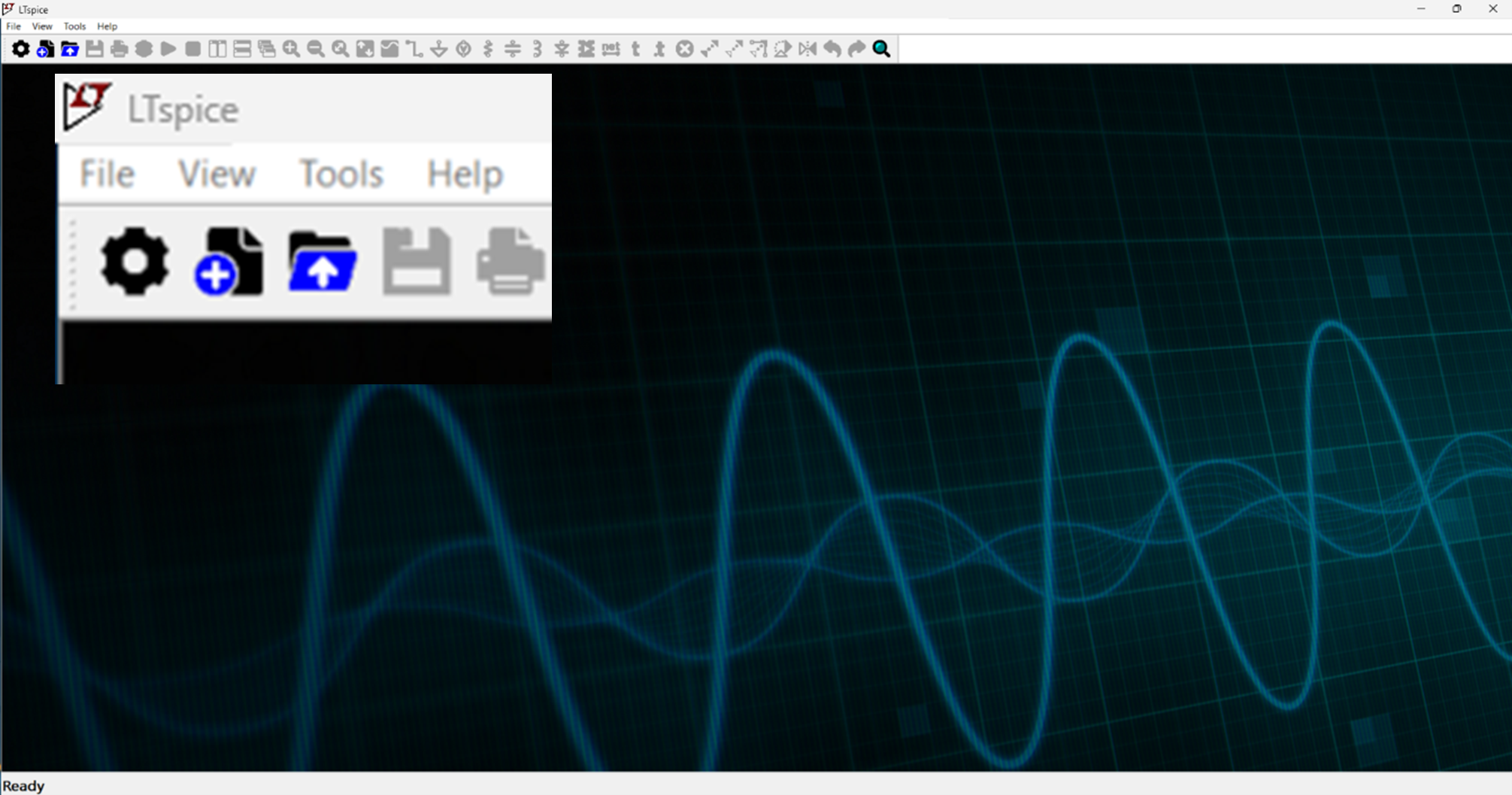
Task: Click the Tile windows vertically icon
Action: (217, 49)
